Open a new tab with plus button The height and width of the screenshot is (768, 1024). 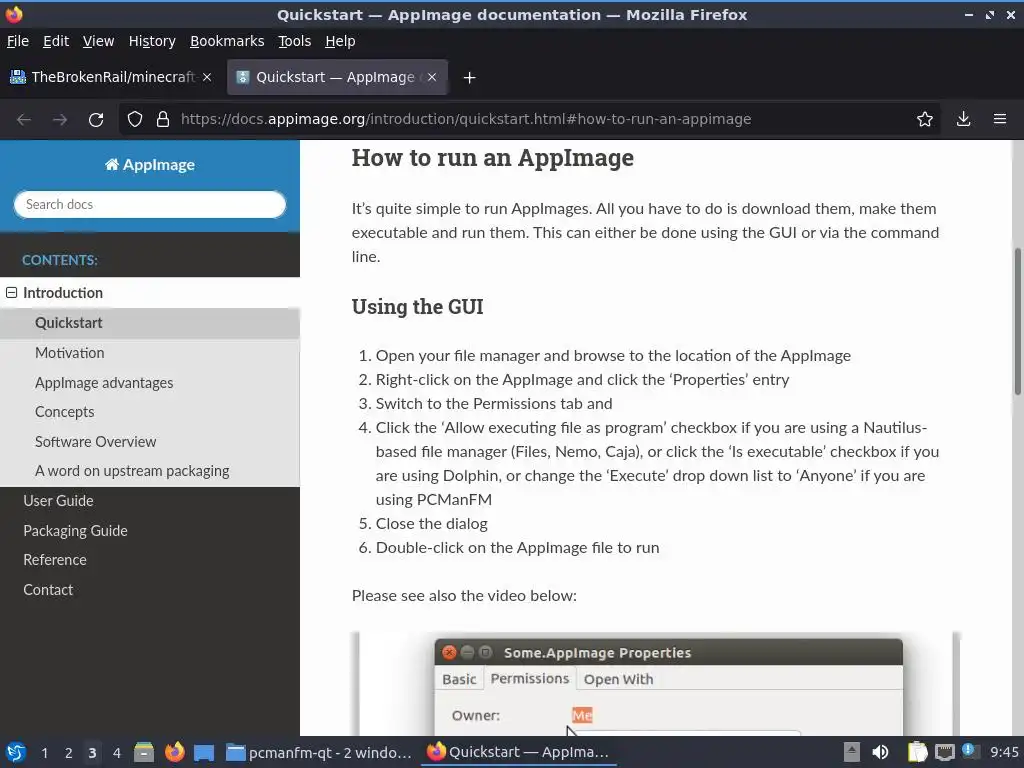[469, 78]
